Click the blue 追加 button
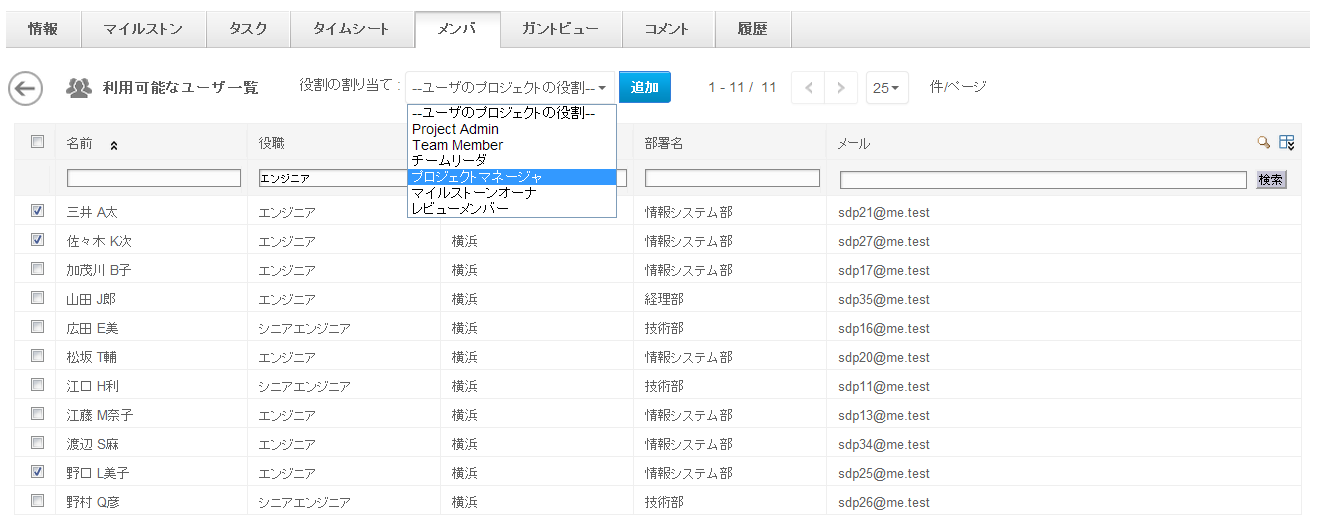The height and width of the screenshot is (524, 1319). 644,87
